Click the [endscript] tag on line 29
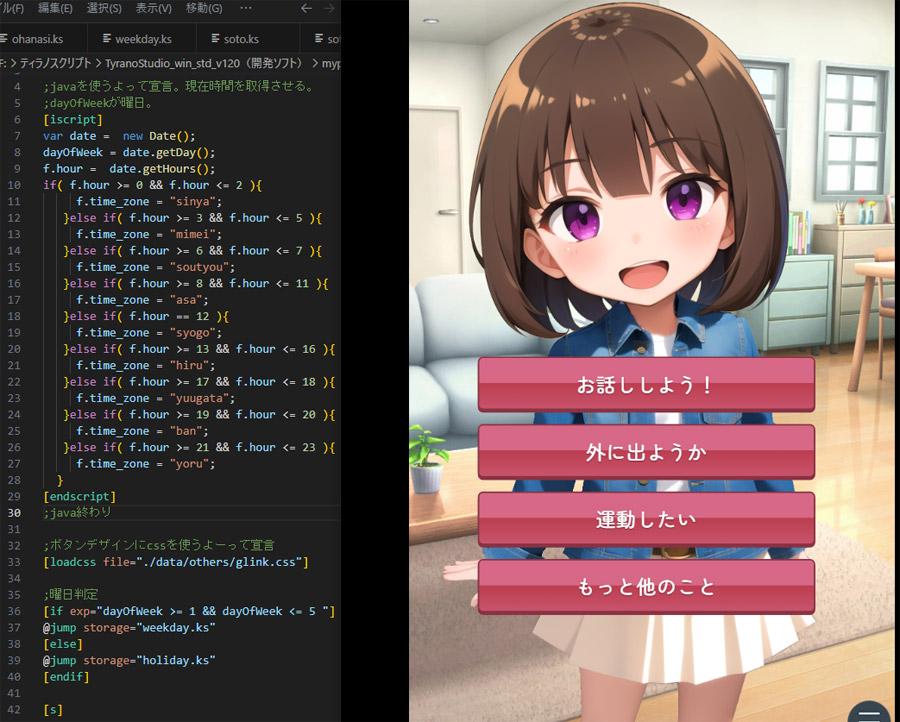Image resolution: width=900 pixels, height=722 pixels. click(x=80, y=496)
